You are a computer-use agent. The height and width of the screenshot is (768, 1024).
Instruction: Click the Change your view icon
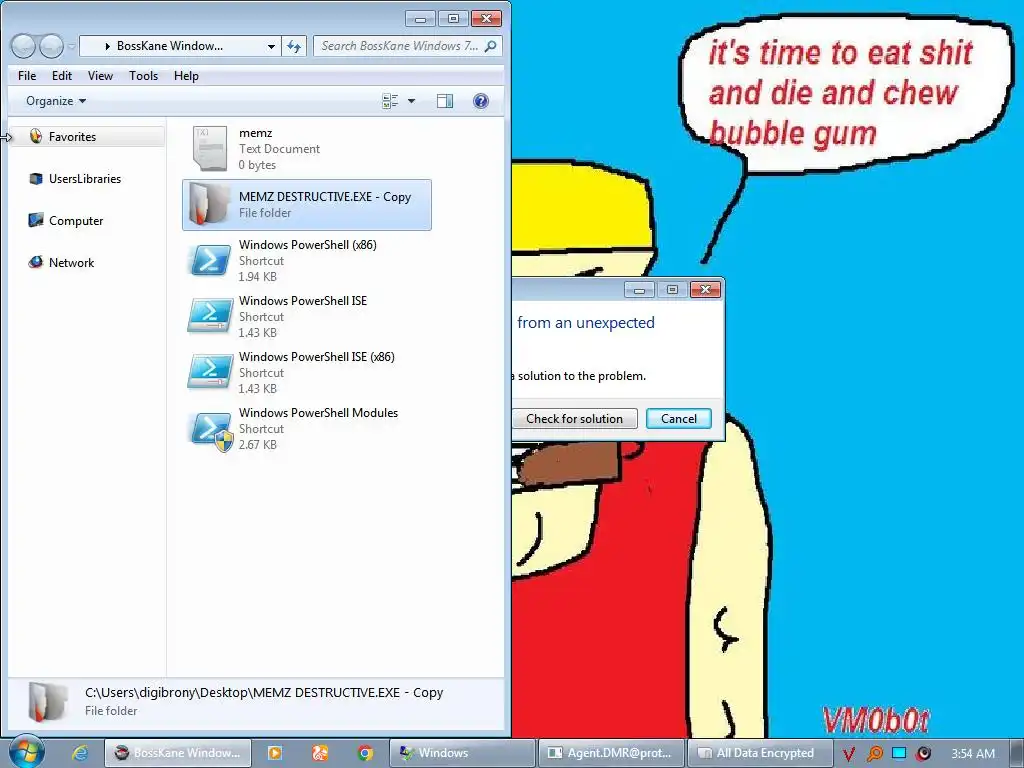coord(391,101)
